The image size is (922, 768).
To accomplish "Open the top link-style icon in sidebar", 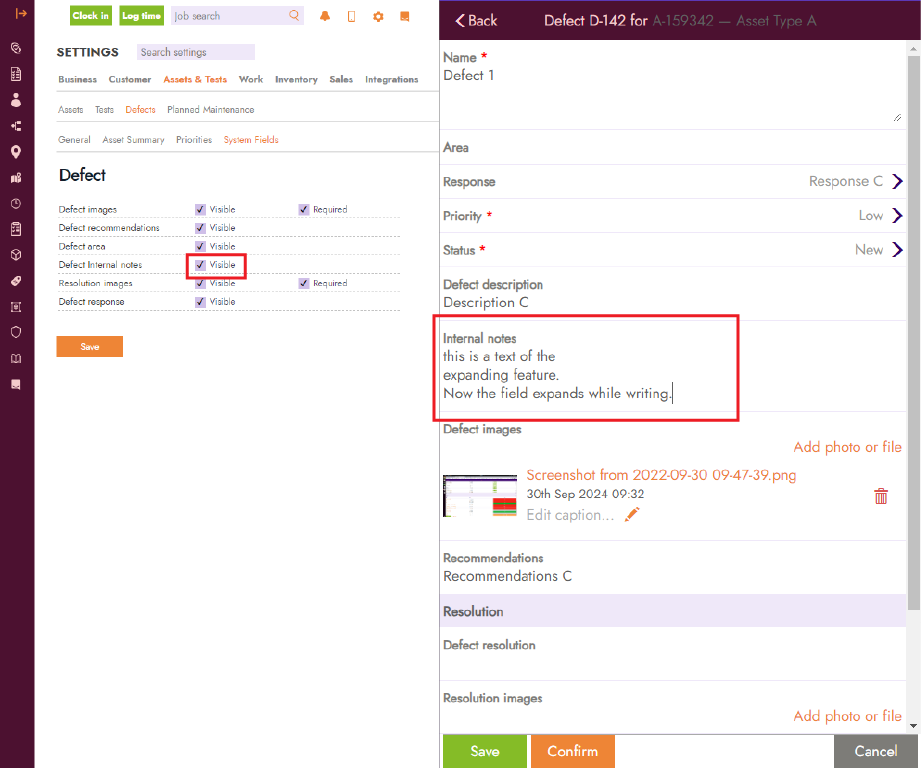I will tap(16, 48).
